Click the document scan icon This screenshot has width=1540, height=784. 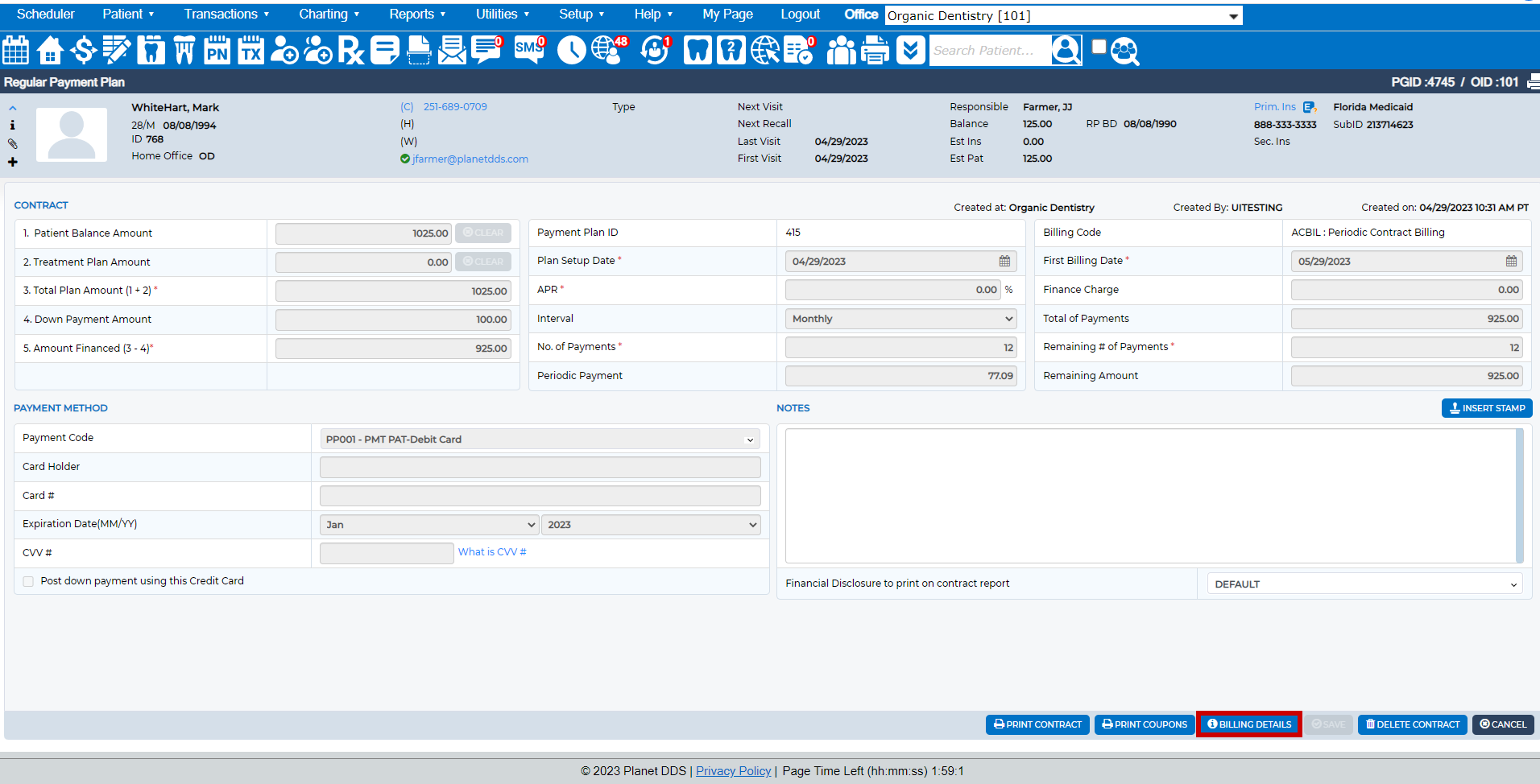pyautogui.click(x=419, y=50)
